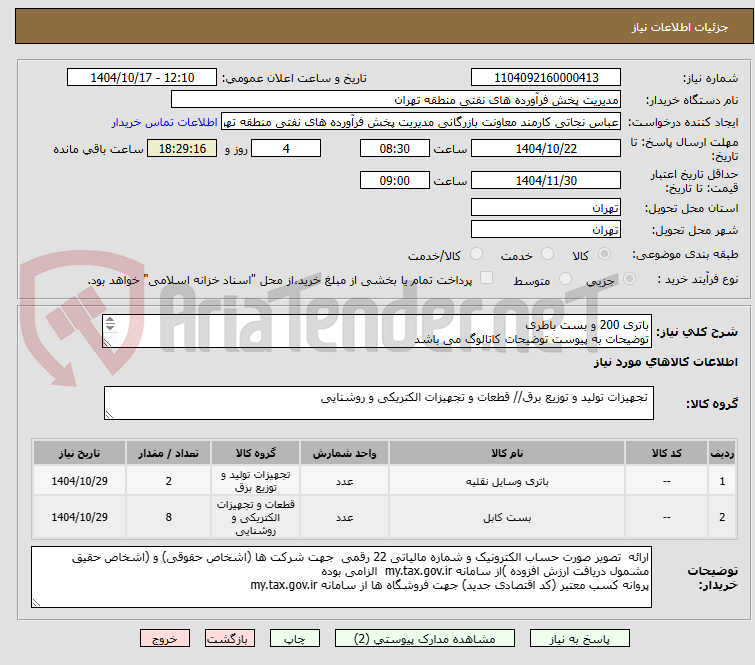The image size is (755, 665).
Task: Click quantity 2 in battery row
Action: click(x=169, y=481)
